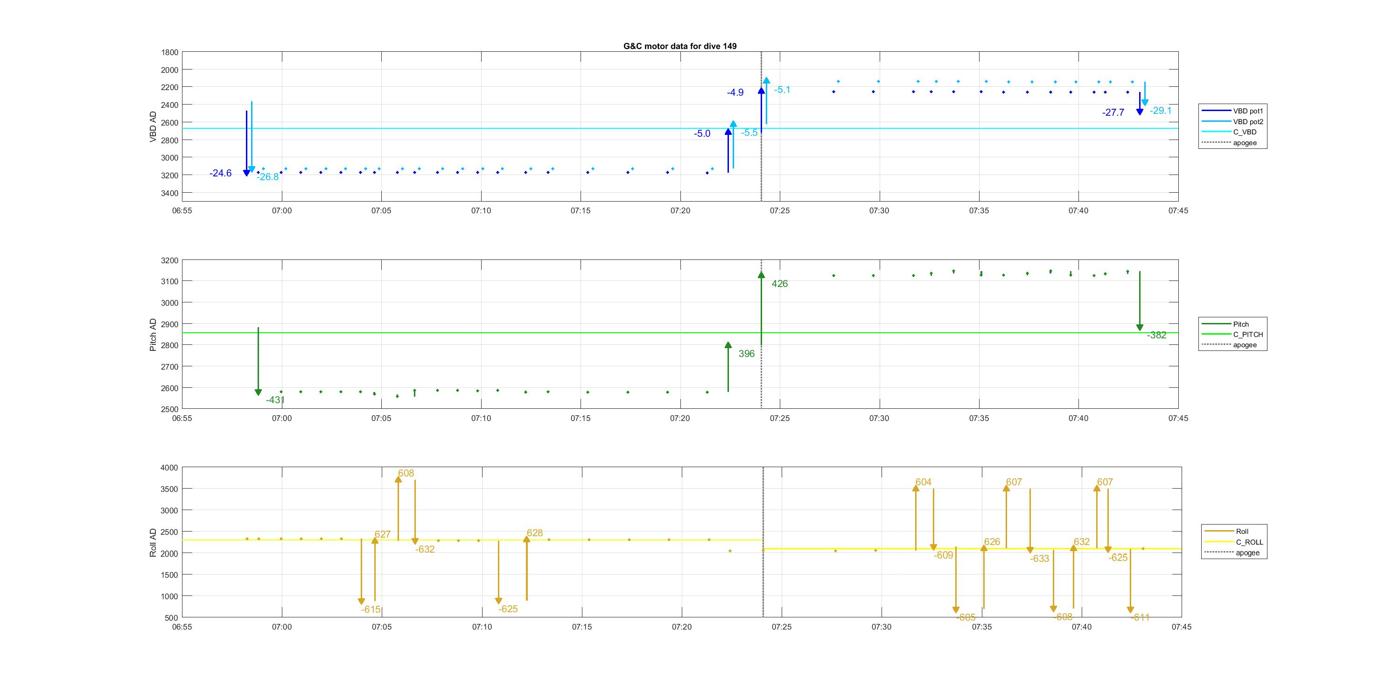Click the 3200 tick on Pitch axis
The image size is (1400, 693).
click(171, 260)
